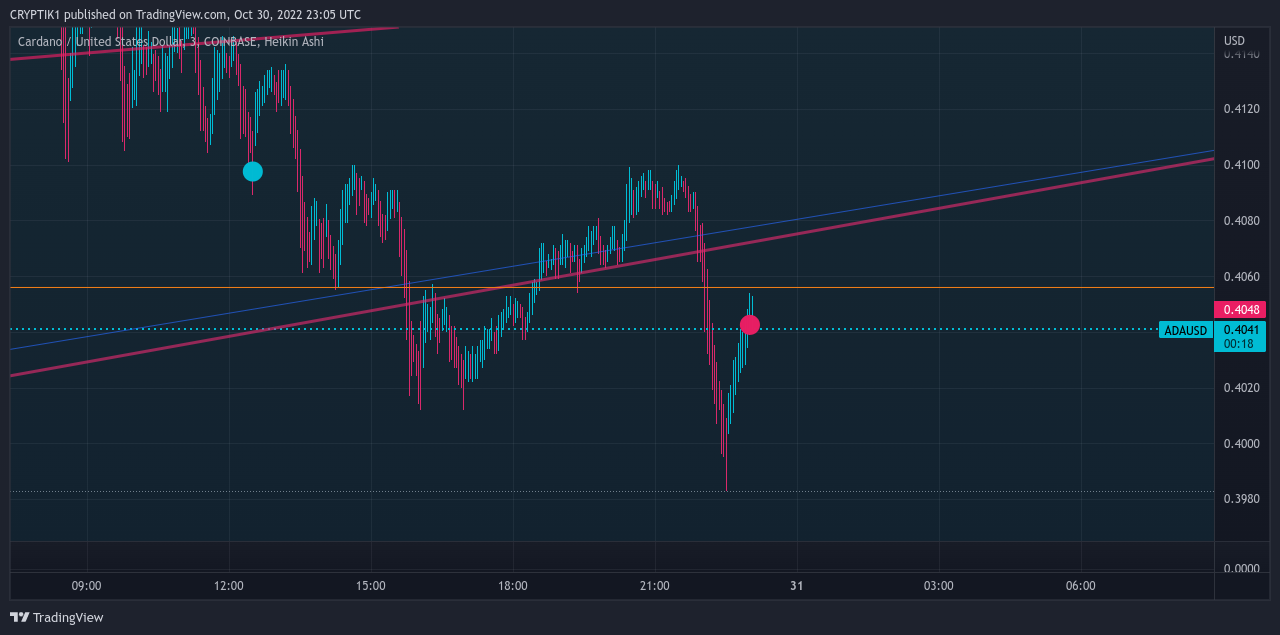Viewport: 1280px width, 635px height.
Task: Click the 12:00 time axis label
Action: [x=229, y=586]
